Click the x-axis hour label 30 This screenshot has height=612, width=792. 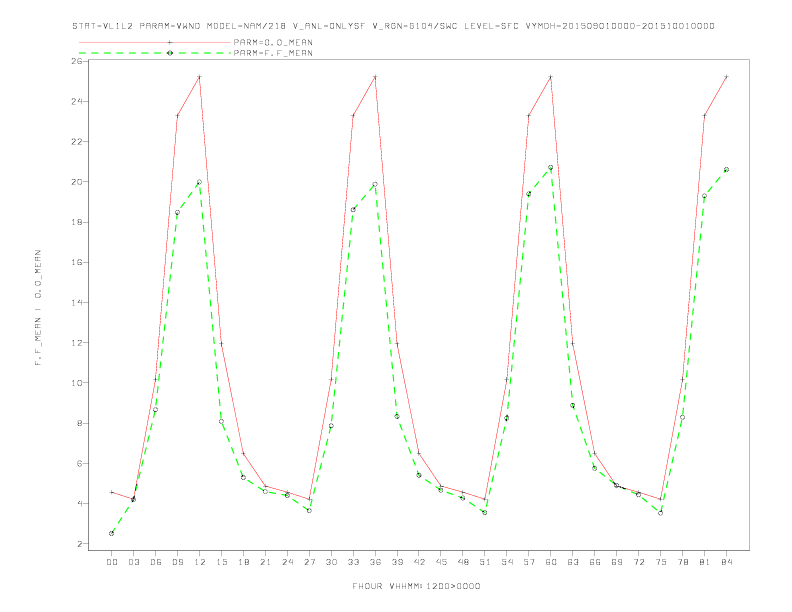(x=331, y=562)
